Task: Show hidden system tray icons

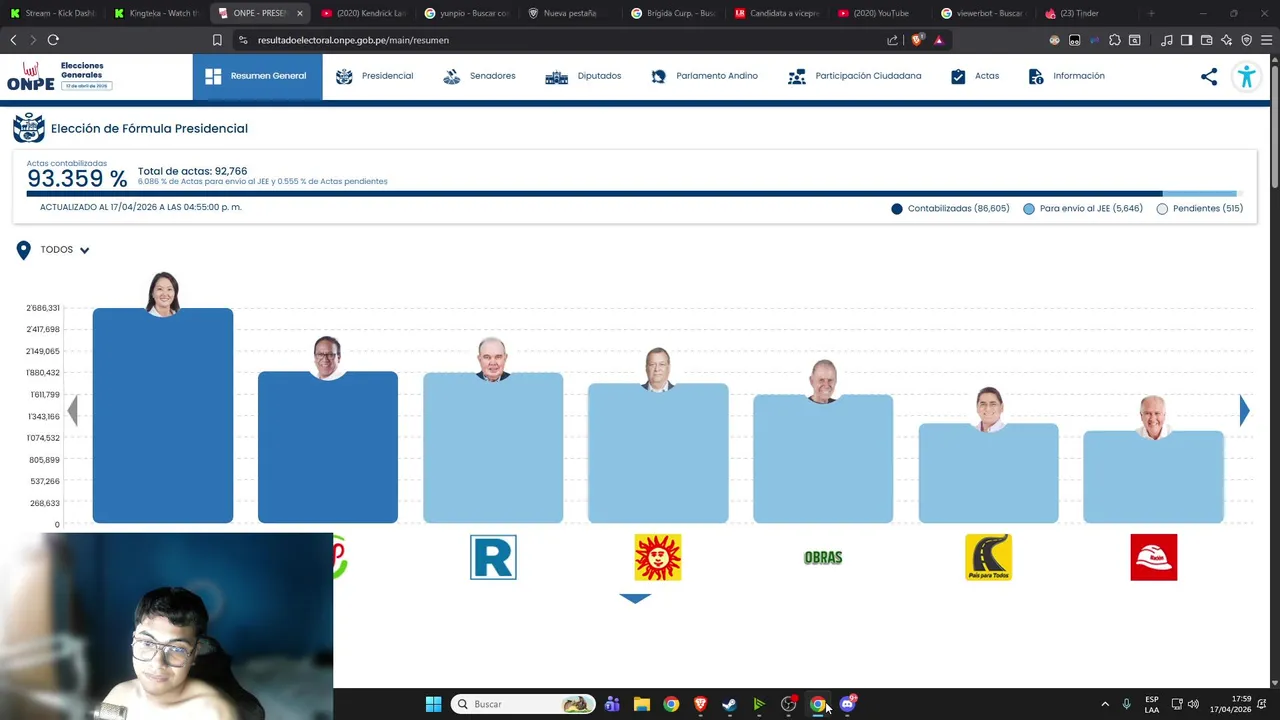Action: pyautogui.click(x=1105, y=704)
